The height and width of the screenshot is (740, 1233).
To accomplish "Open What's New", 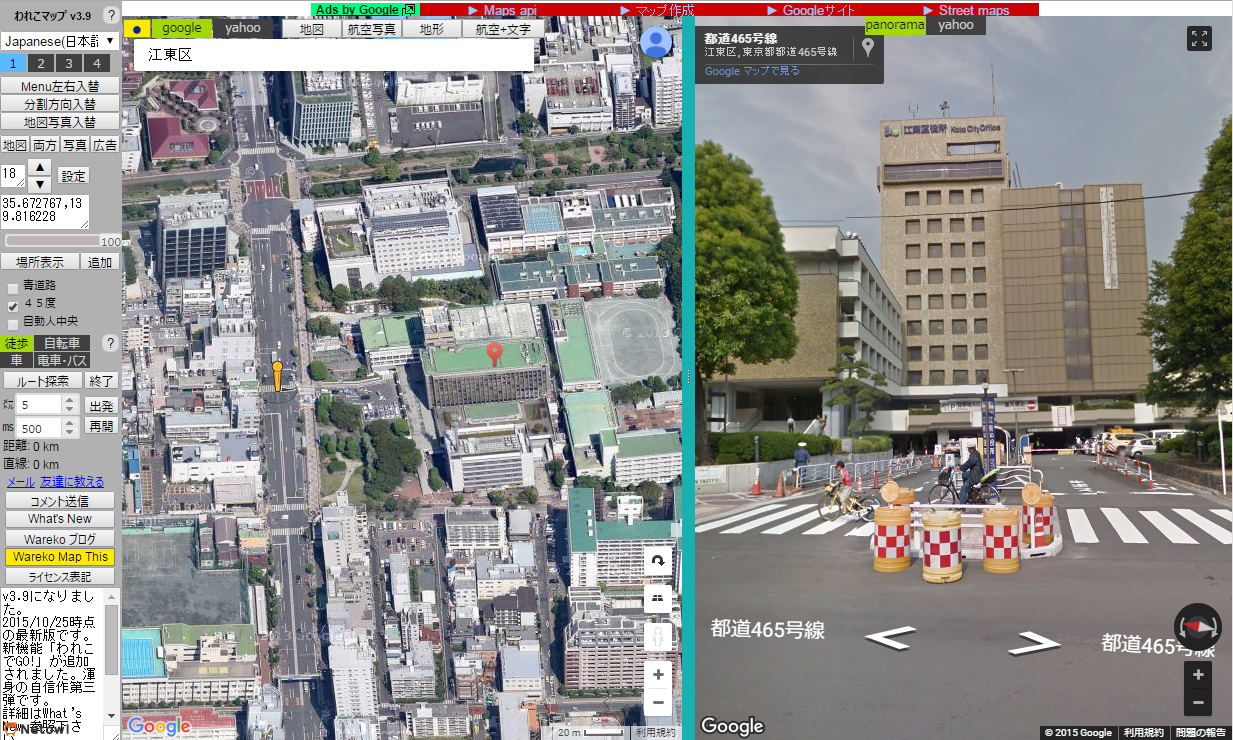I will point(60,520).
